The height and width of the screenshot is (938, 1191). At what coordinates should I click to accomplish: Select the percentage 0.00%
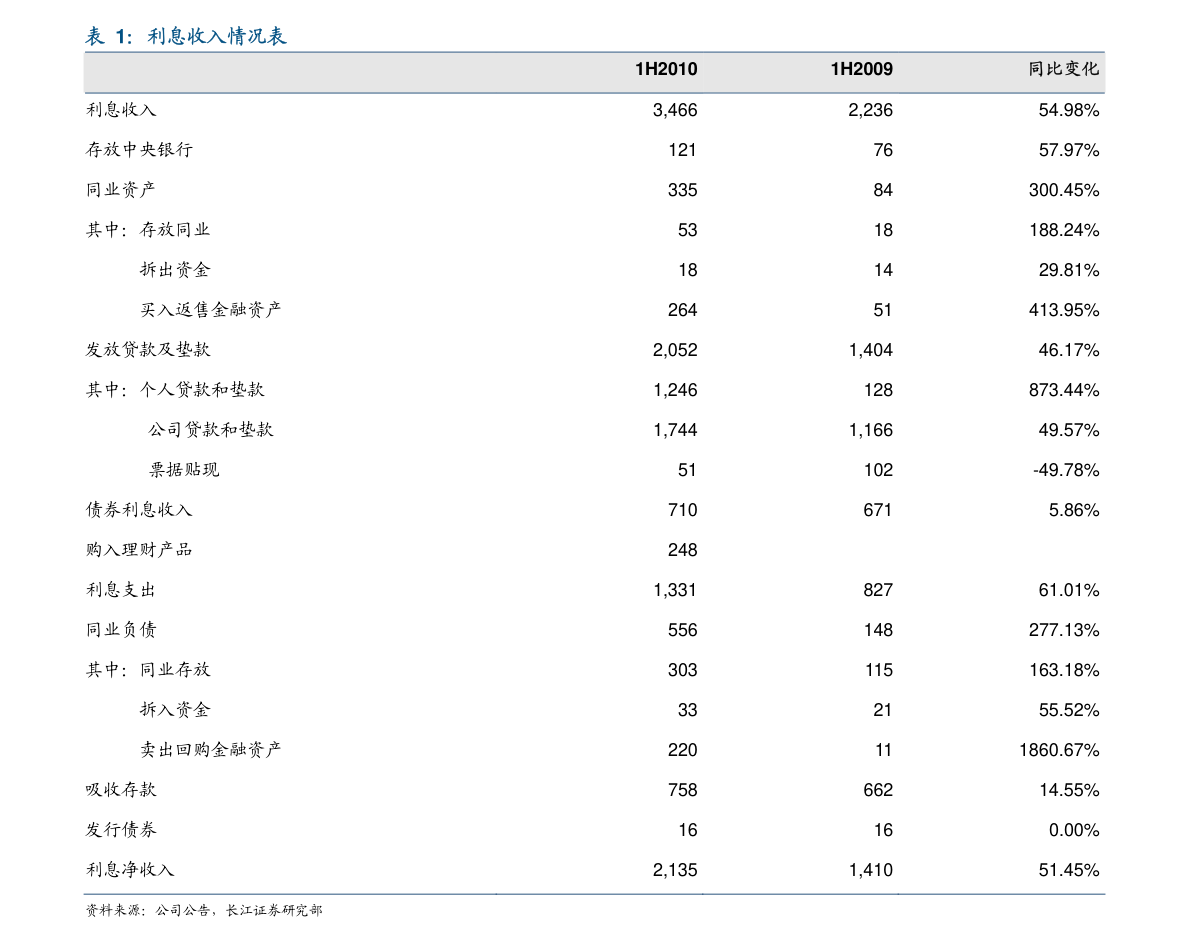1074,830
